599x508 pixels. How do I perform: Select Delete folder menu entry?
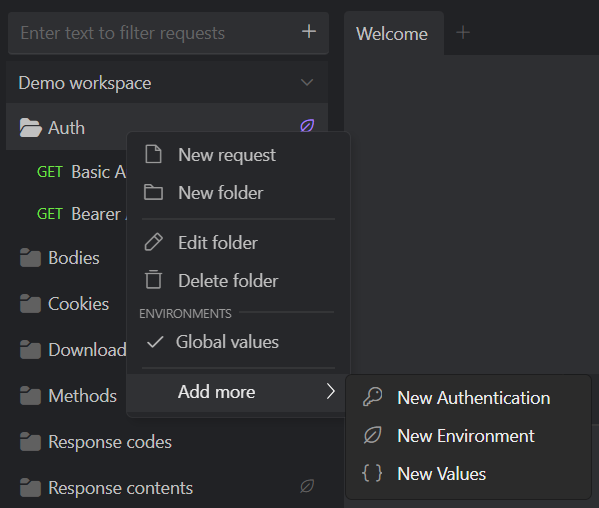click(x=238, y=280)
